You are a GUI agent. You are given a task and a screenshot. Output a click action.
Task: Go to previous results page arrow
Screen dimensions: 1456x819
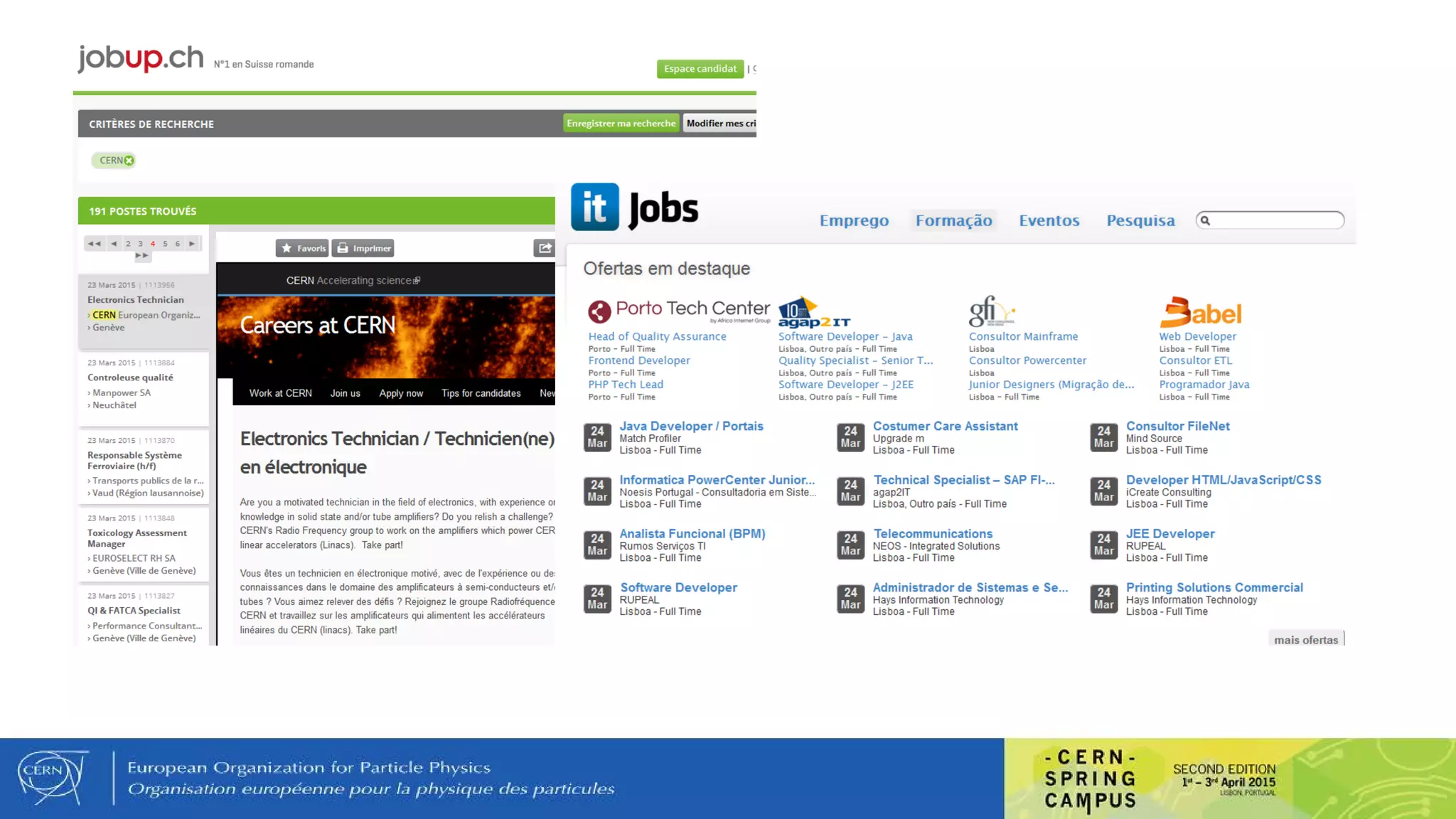pos(114,244)
